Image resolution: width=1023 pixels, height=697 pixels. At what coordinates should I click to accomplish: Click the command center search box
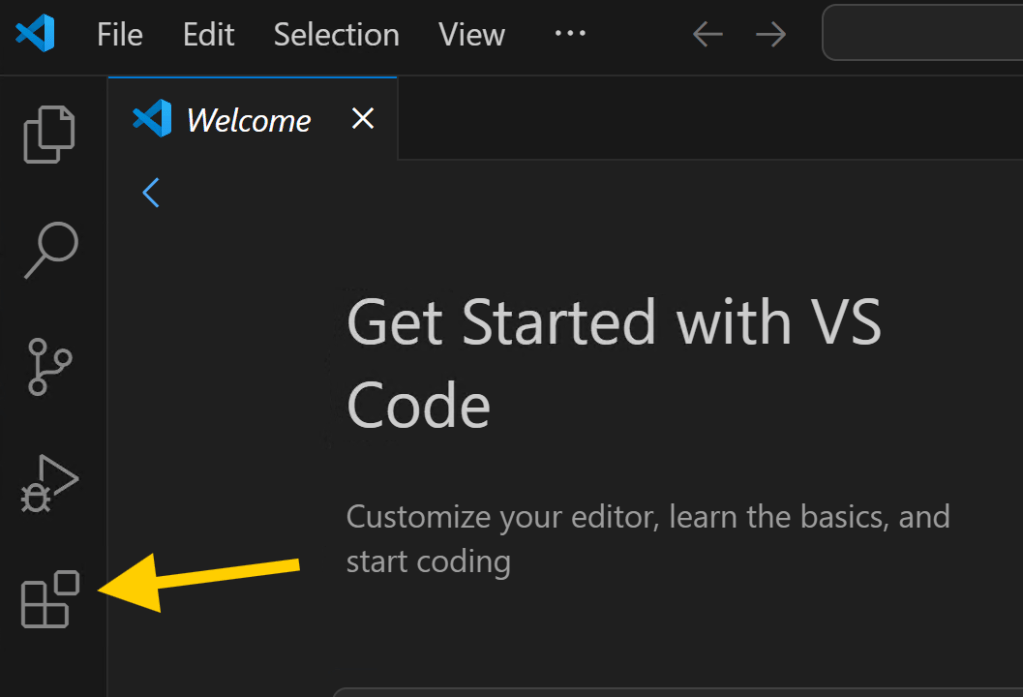click(x=920, y=34)
